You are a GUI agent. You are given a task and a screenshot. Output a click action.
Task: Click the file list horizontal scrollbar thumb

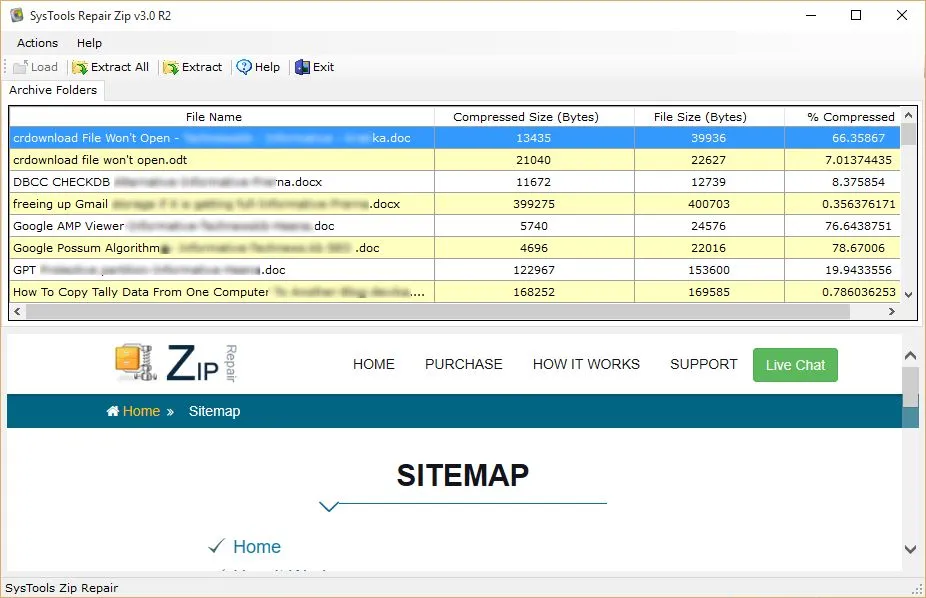(x=438, y=311)
